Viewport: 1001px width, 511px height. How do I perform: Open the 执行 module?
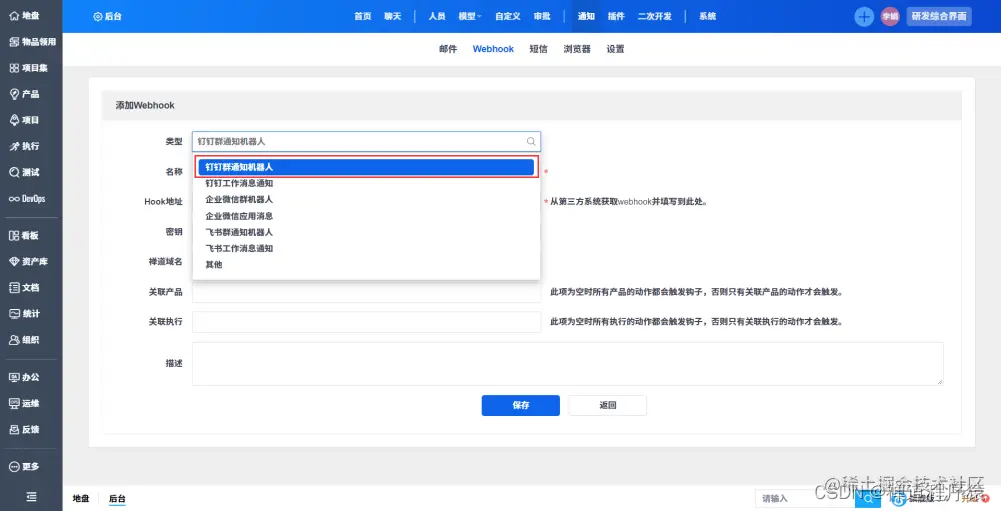tap(24, 146)
